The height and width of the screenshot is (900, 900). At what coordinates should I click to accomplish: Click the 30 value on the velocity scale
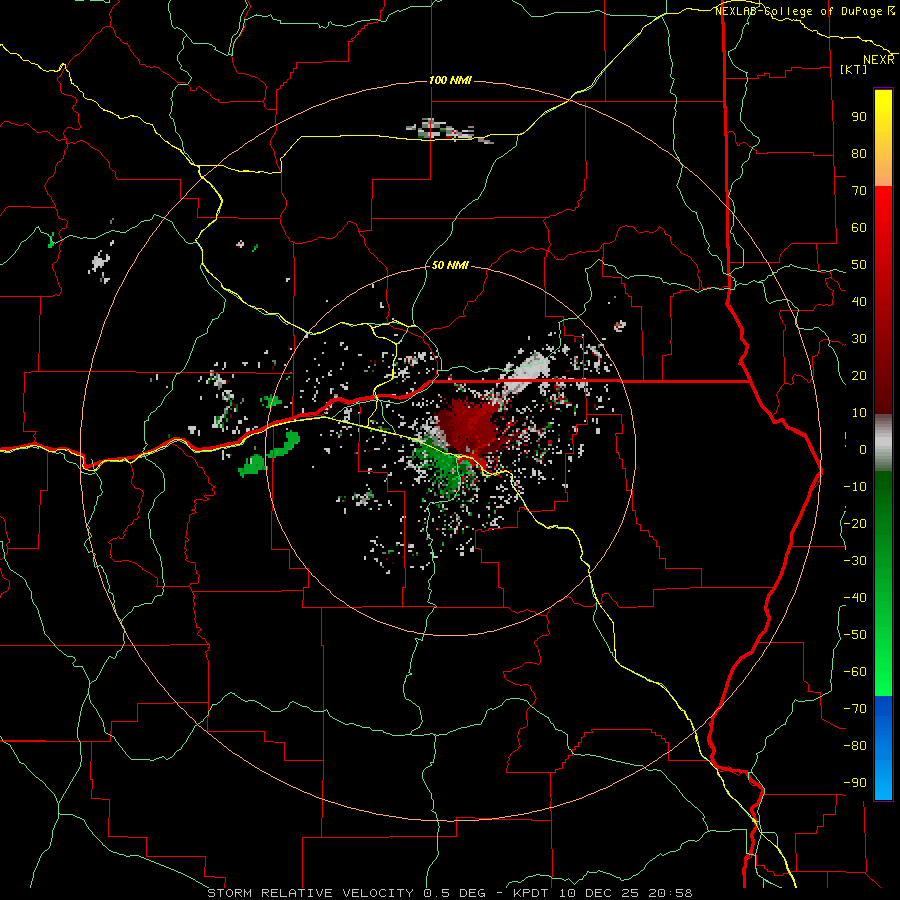(859, 339)
